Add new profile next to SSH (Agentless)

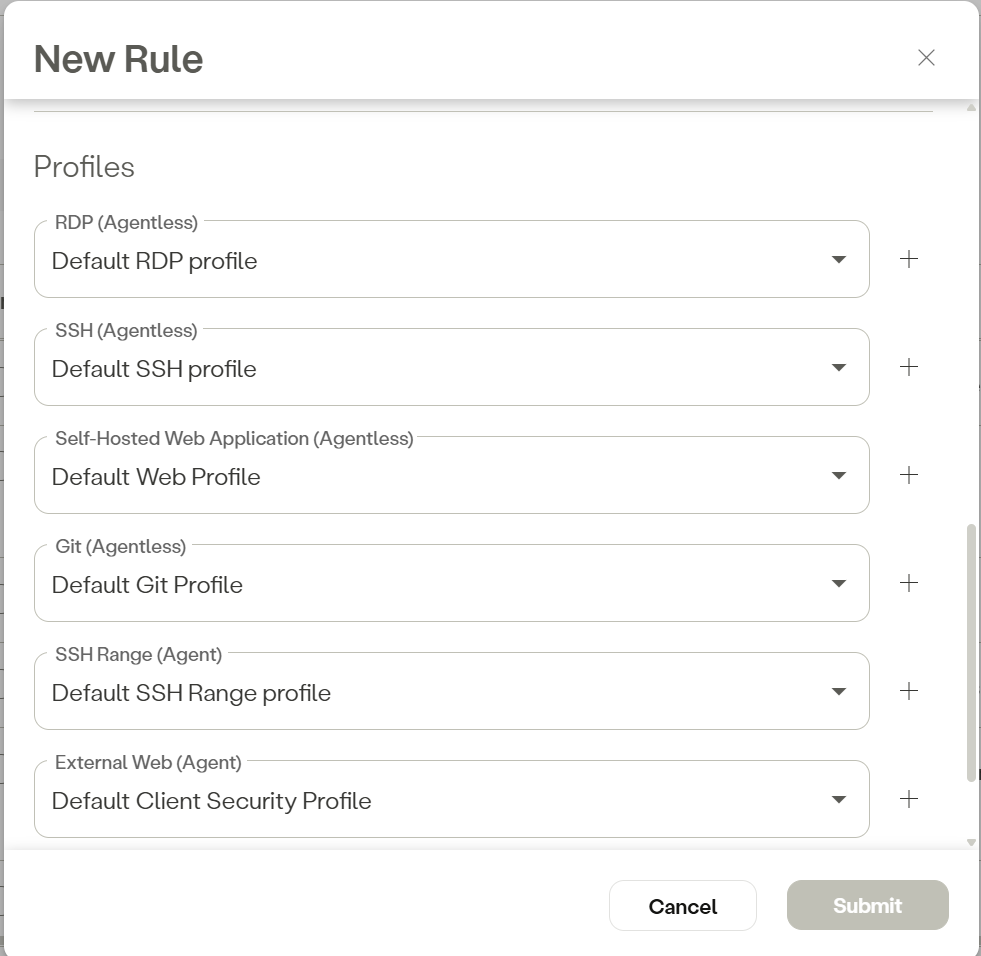tap(908, 367)
